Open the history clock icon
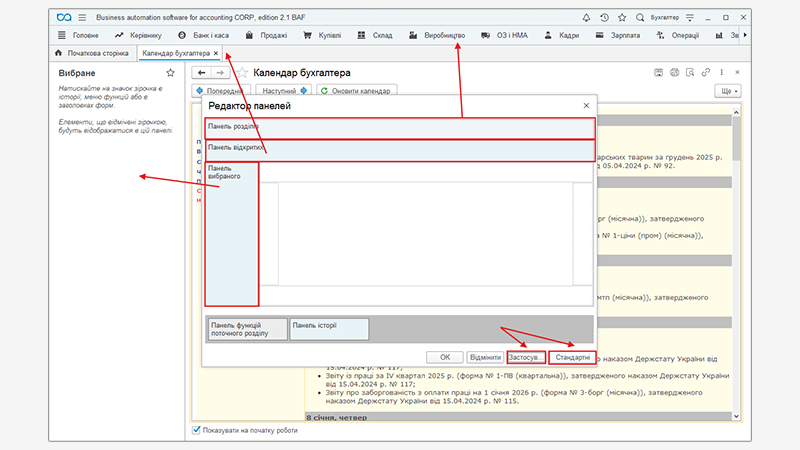 point(604,17)
